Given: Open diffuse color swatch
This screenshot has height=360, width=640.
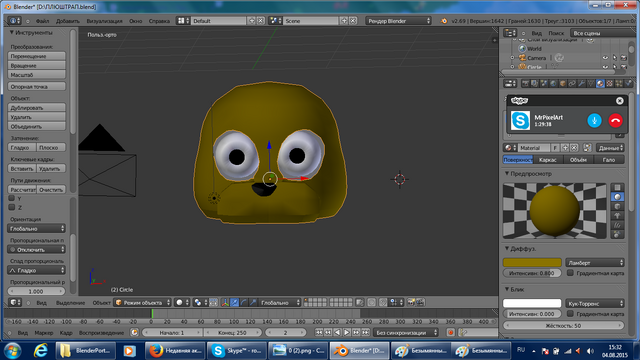Looking at the screenshot, I should coord(532,262).
